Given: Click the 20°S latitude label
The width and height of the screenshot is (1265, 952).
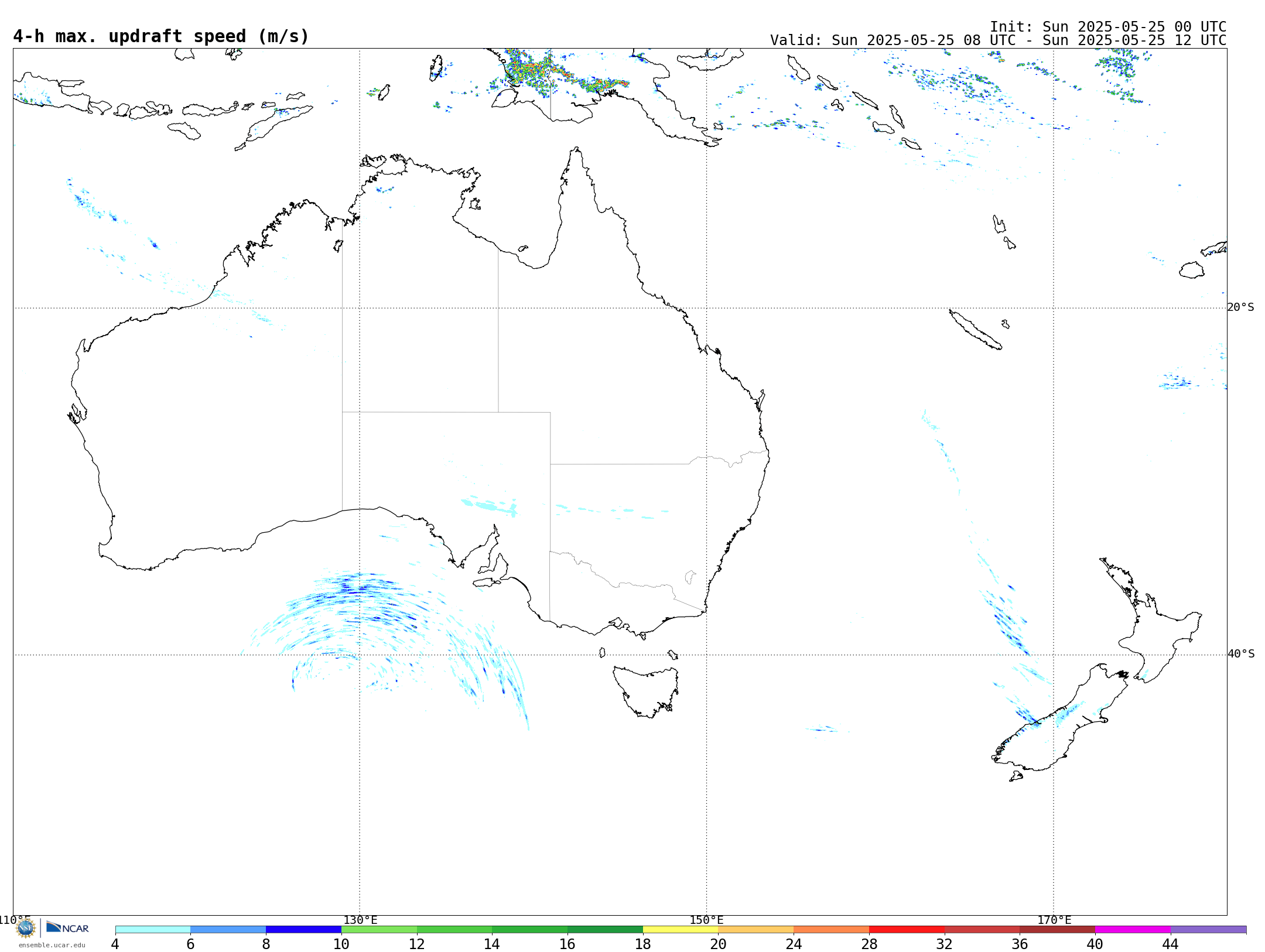Looking at the screenshot, I should point(1240,307).
